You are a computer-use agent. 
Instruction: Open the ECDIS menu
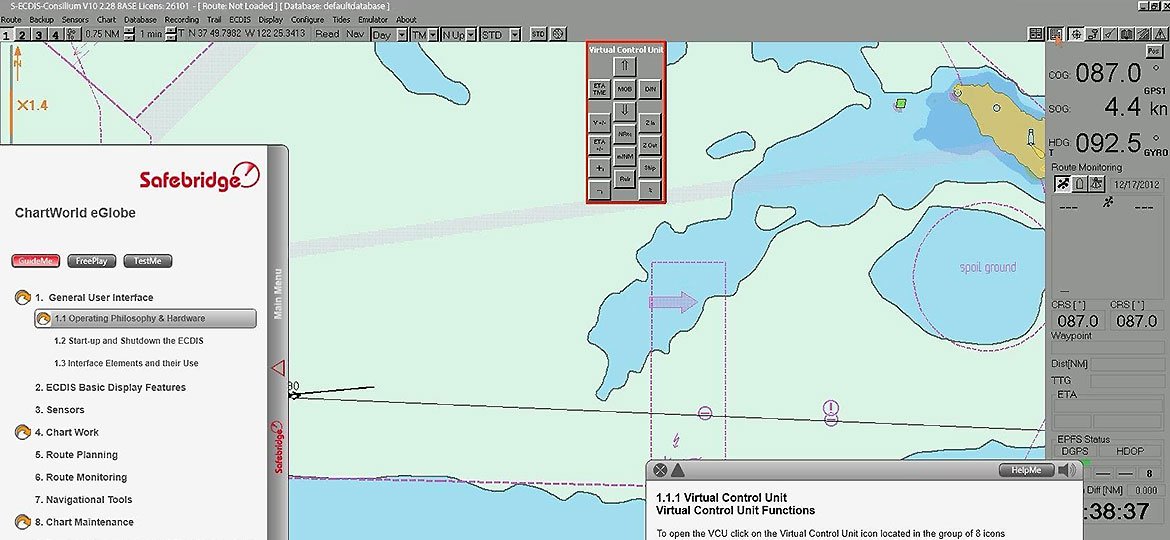click(241, 19)
